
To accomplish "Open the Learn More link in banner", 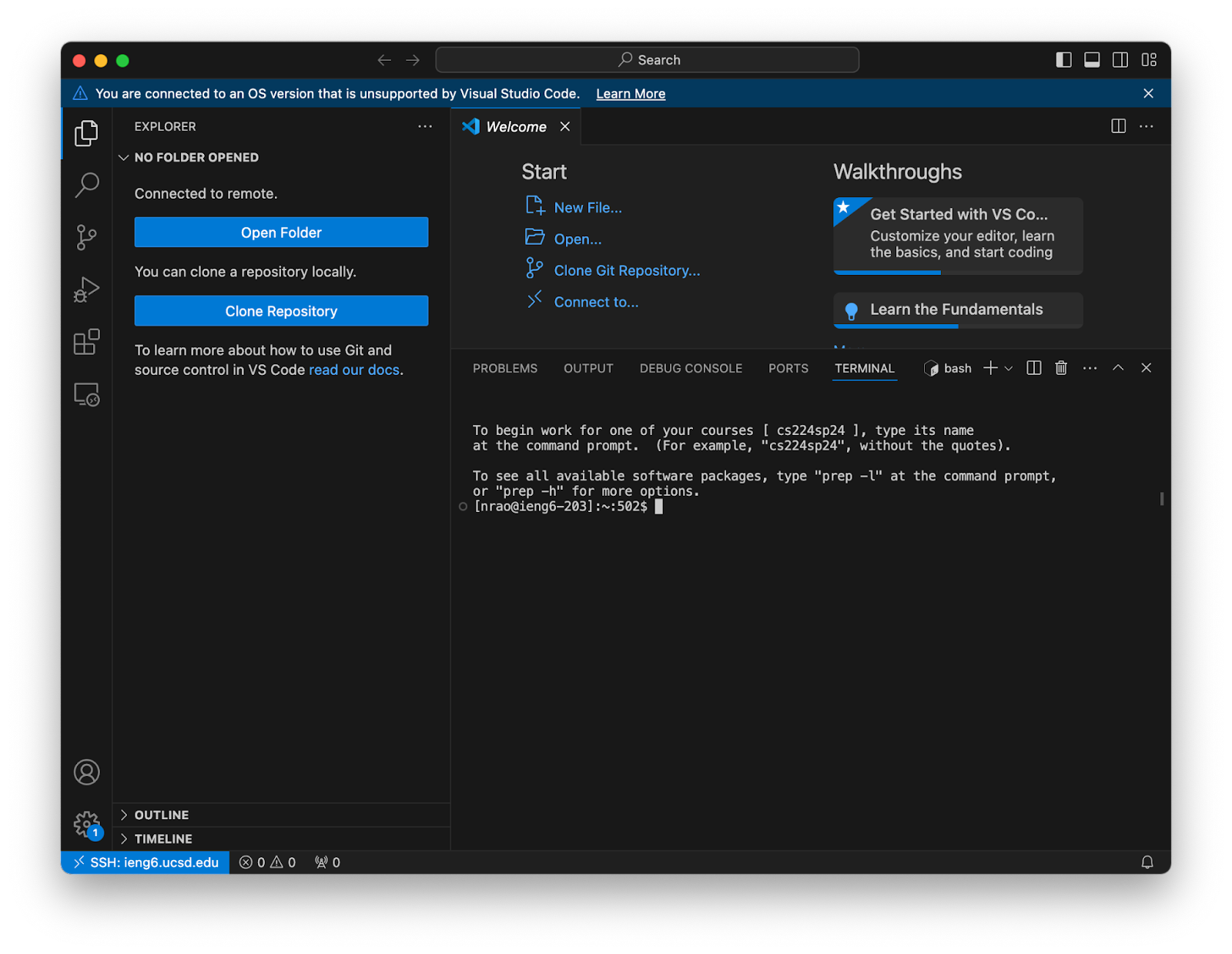I will coord(631,94).
